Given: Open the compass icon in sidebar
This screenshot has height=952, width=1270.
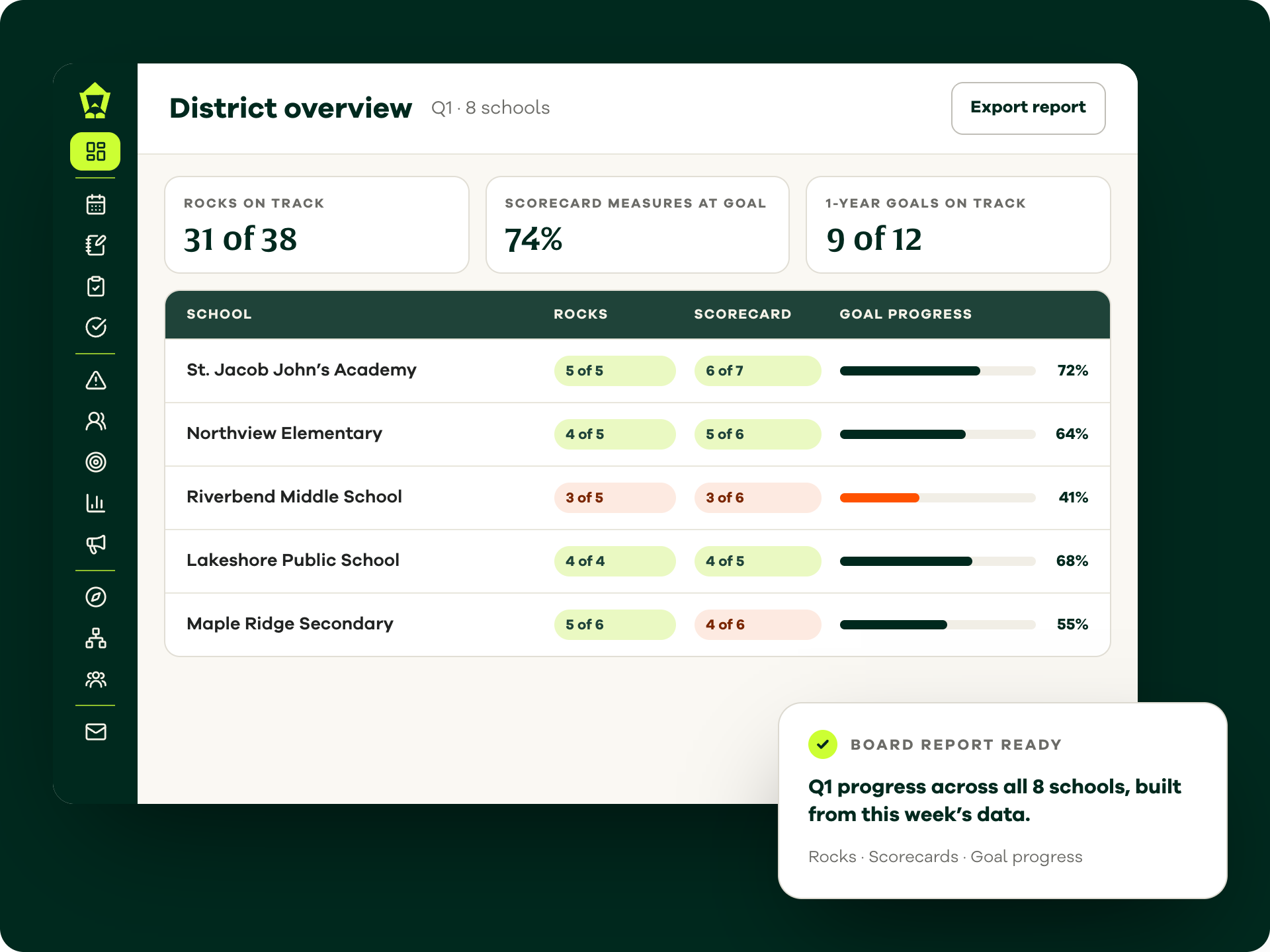Looking at the screenshot, I should 96,597.
